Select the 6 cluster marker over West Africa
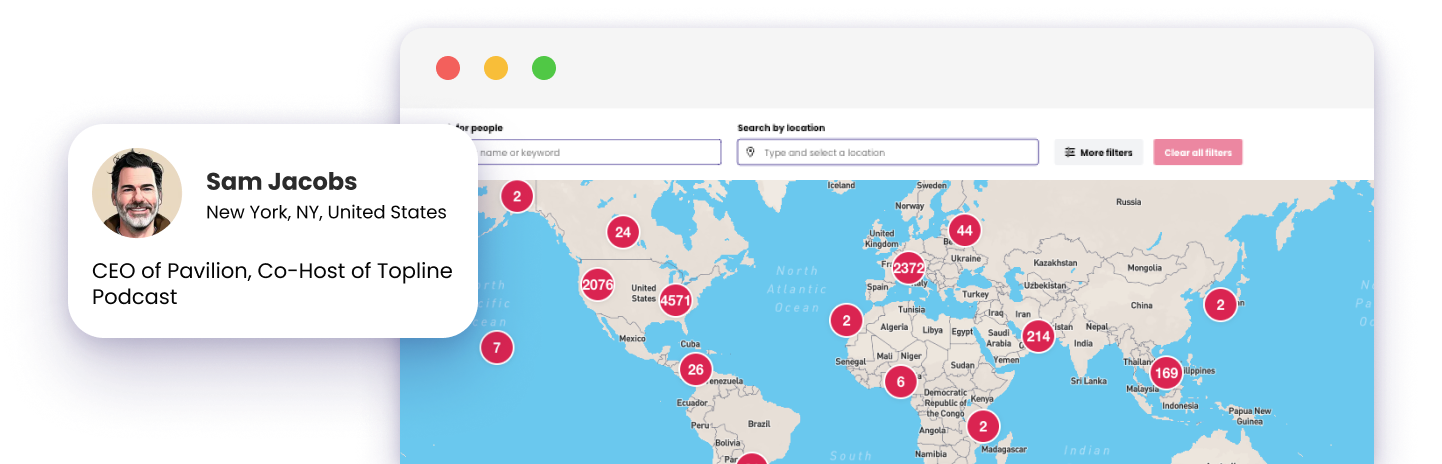Screen dimensions: 1442x464 (x=900, y=381)
